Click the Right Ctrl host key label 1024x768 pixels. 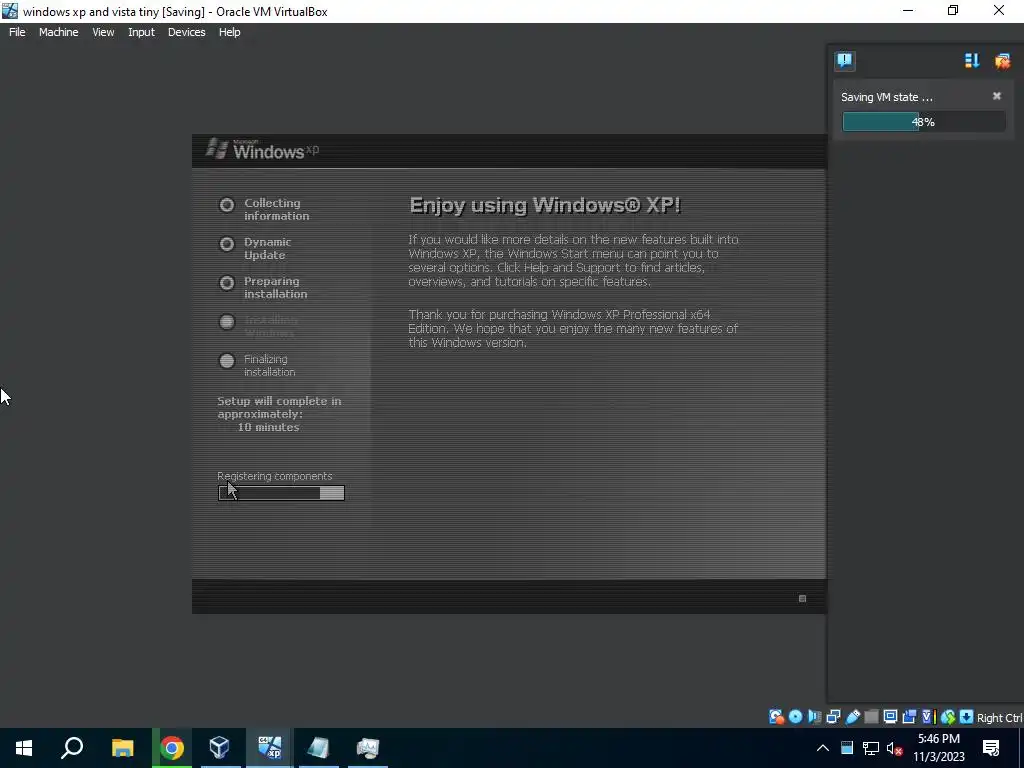[x=999, y=718]
